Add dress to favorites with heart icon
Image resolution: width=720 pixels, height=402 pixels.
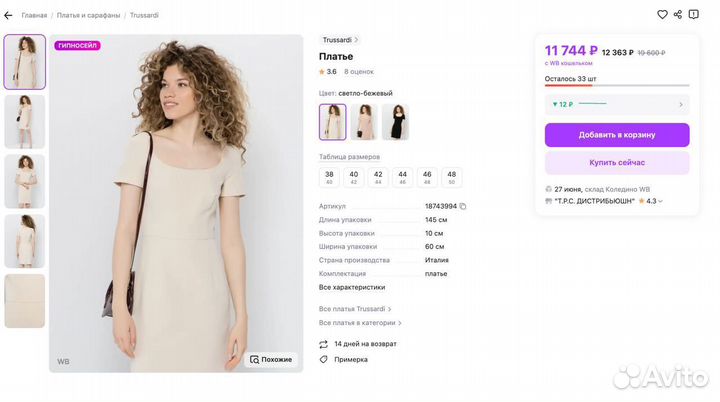coord(662,15)
